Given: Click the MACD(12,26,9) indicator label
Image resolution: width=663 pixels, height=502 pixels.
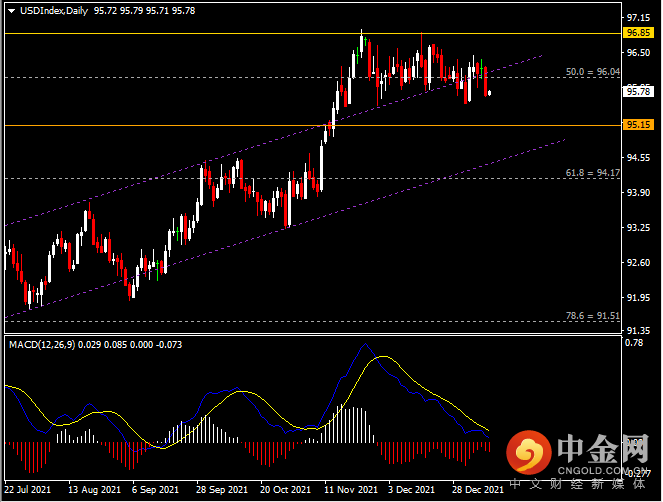Looking at the screenshot, I should (x=42, y=345).
